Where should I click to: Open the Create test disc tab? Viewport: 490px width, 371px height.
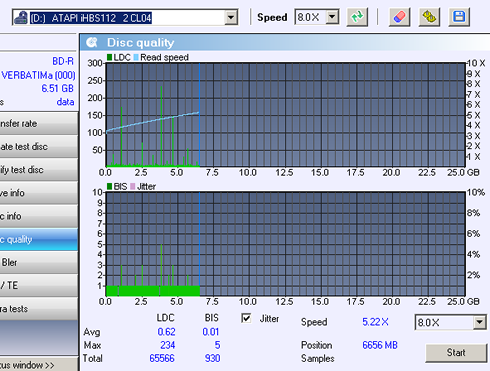point(38,147)
